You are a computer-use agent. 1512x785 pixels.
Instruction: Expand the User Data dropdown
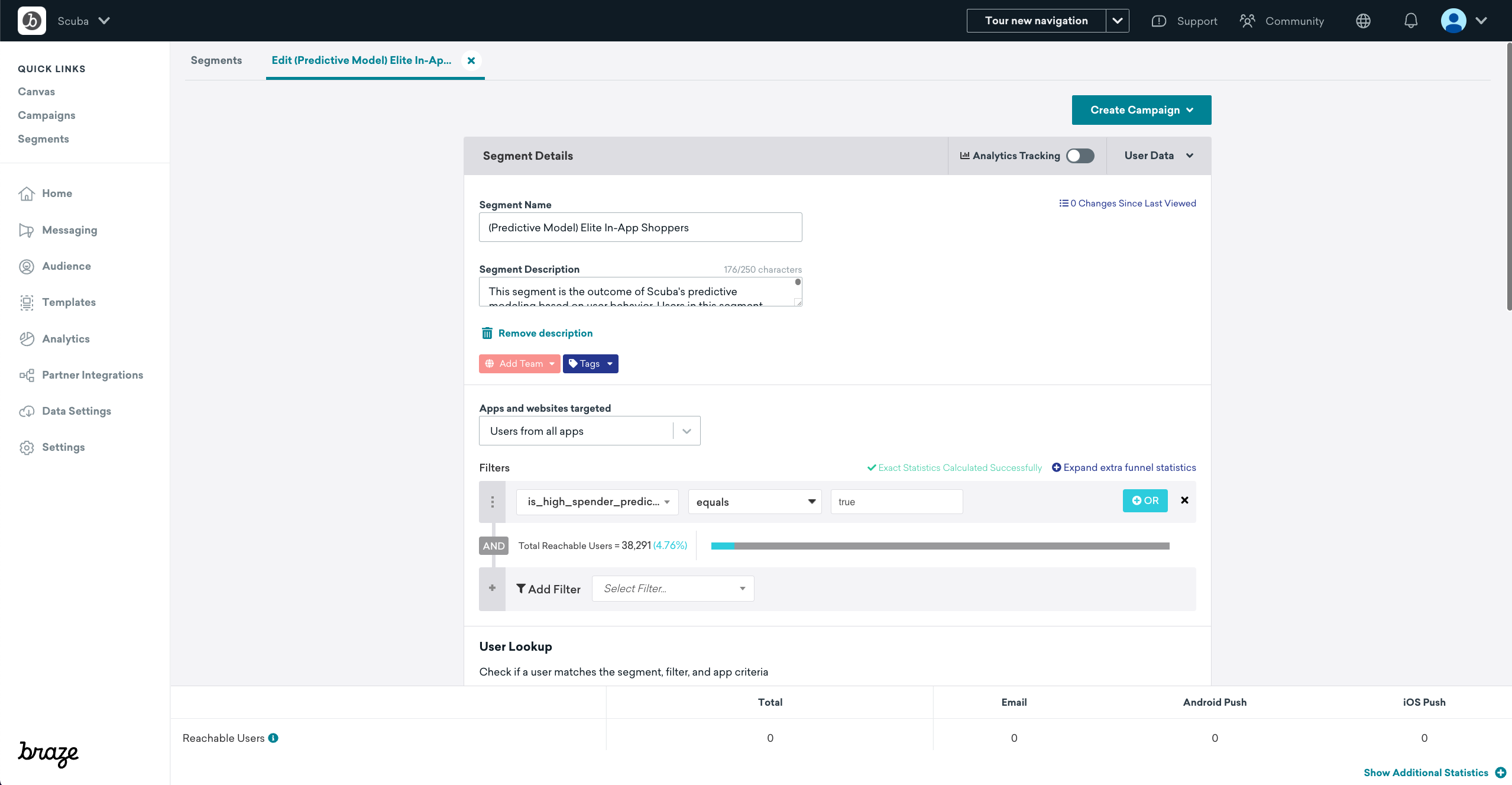click(1157, 155)
